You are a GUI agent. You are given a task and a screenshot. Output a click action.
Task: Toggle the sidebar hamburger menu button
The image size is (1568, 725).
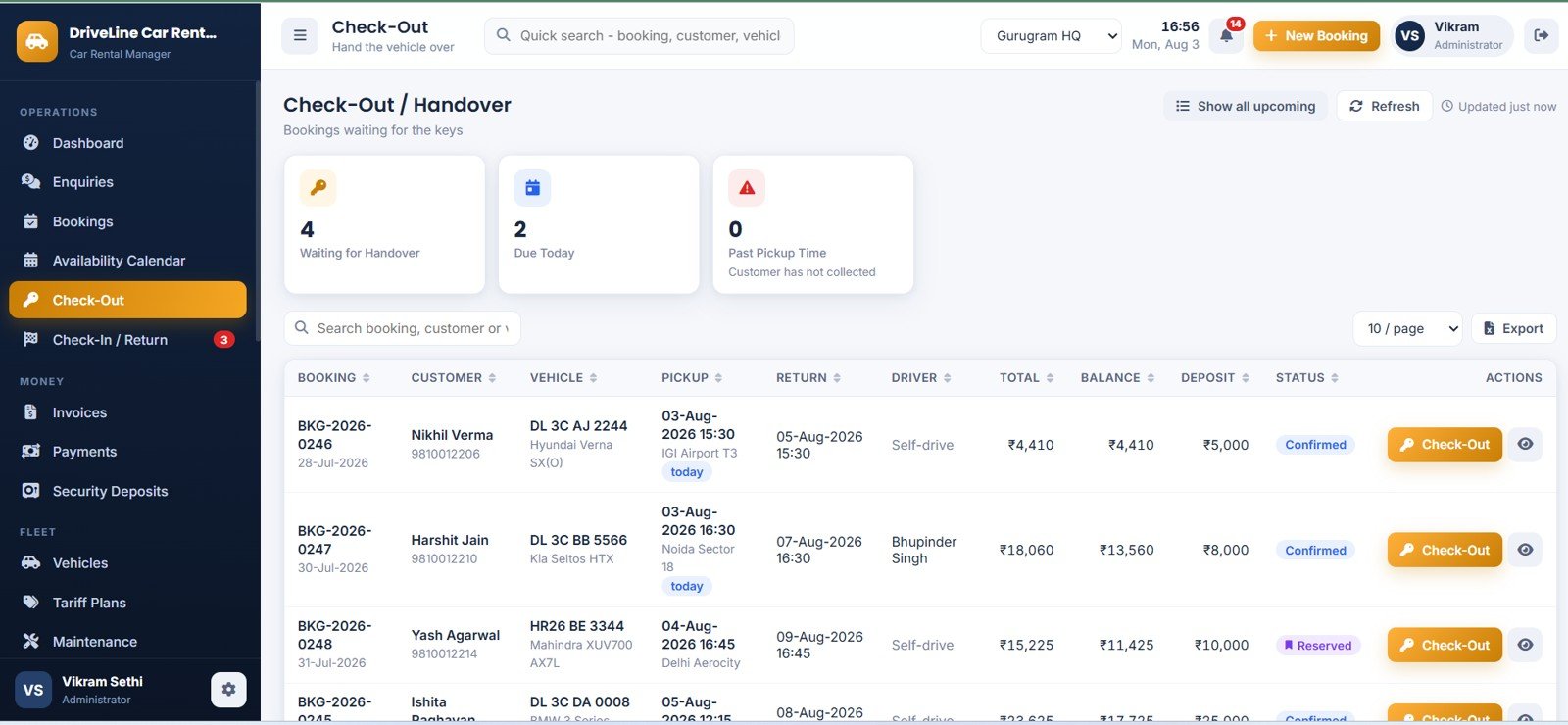tap(300, 35)
